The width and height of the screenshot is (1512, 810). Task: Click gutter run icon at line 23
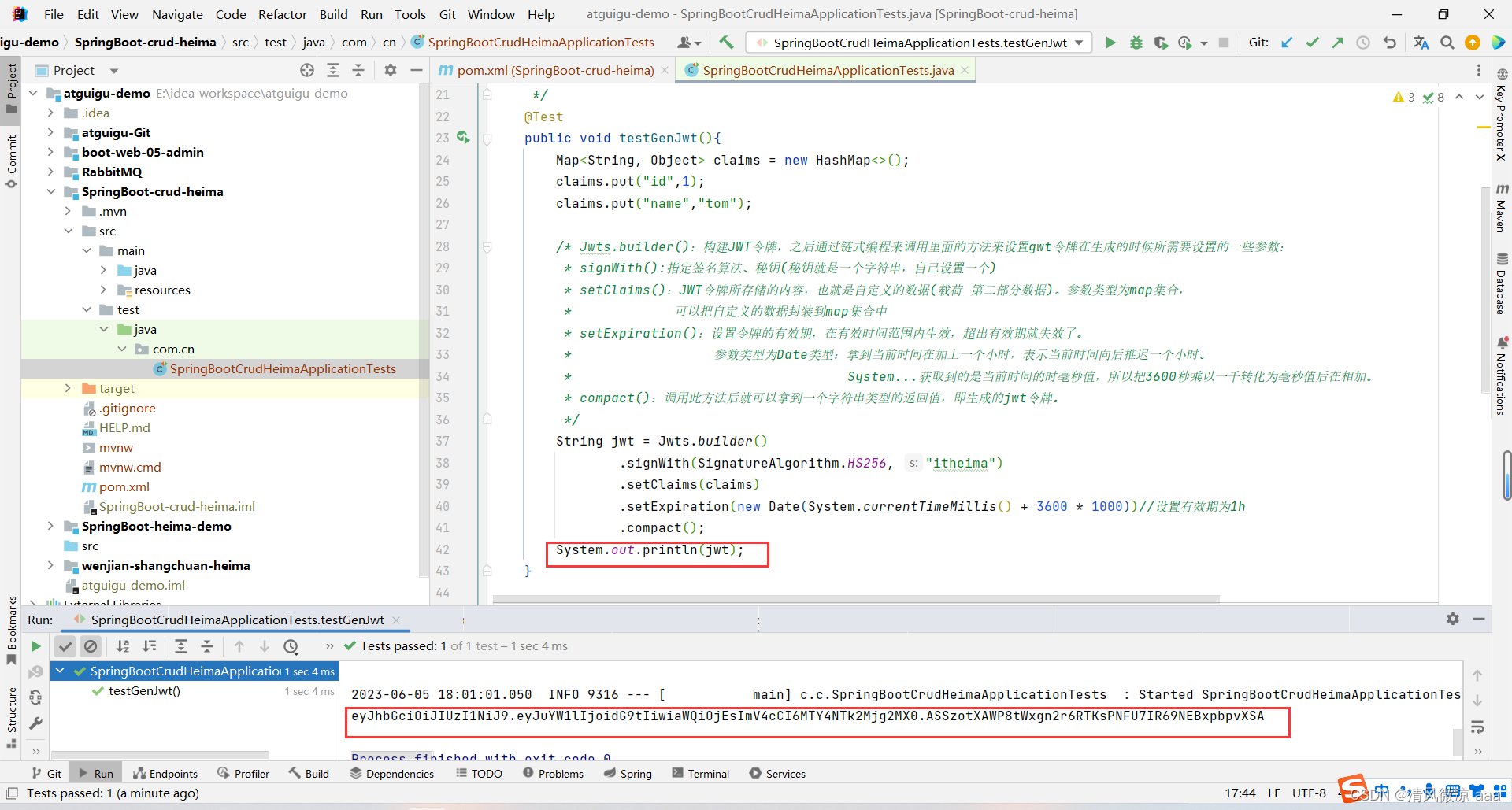point(463,138)
